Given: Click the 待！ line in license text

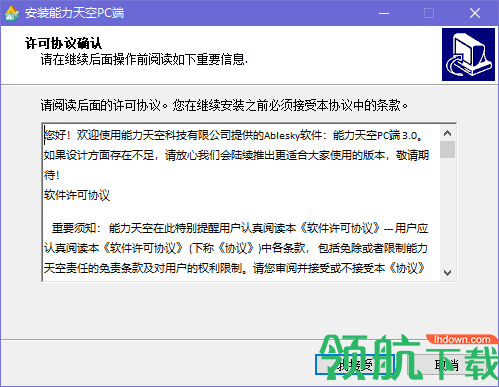Looking at the screenshot, I should [52, 175].
